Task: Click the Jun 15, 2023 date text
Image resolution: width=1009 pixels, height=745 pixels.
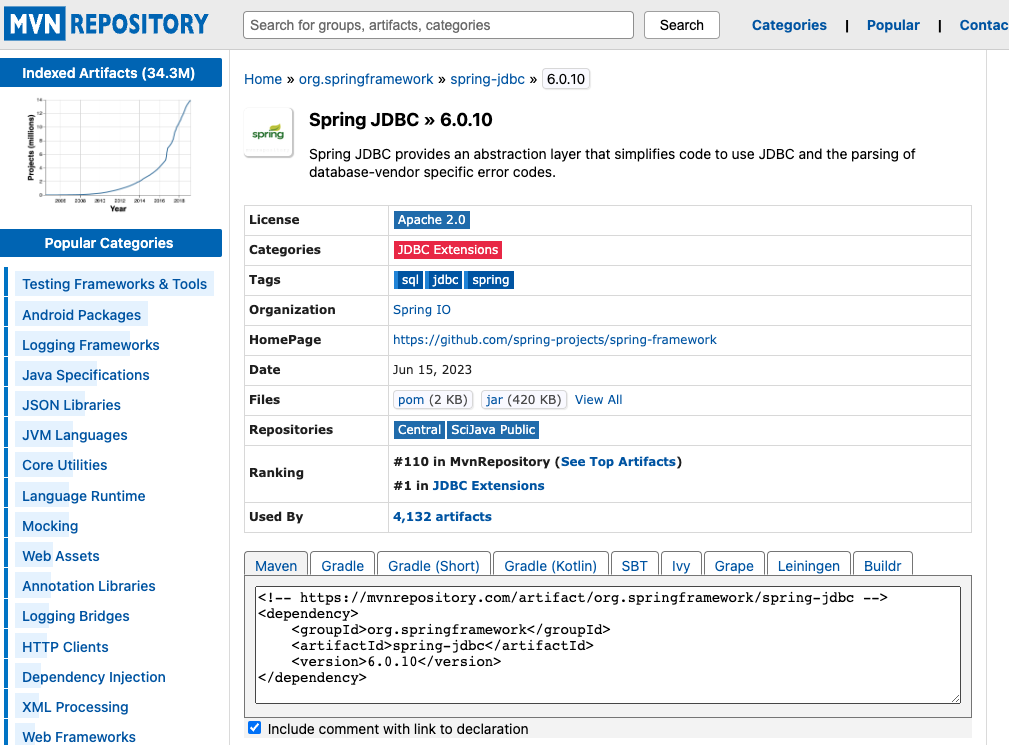Action: (x=432, y=370)
